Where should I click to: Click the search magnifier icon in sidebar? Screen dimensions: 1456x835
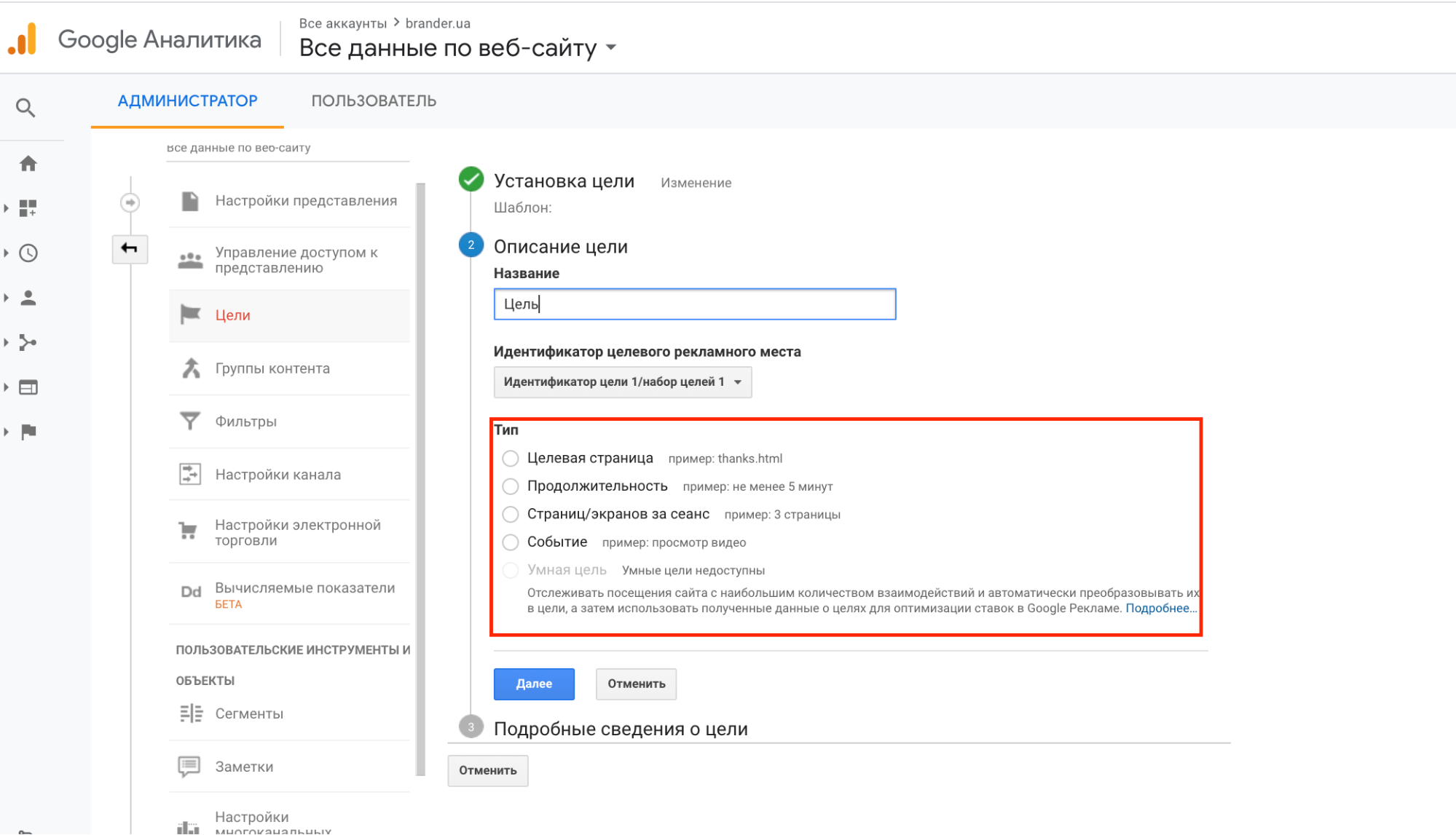[25, 108]
